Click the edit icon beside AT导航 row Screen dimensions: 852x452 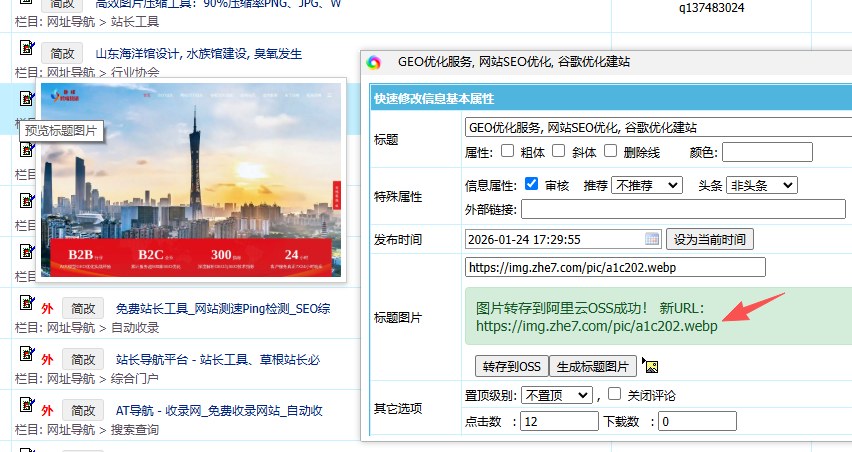[26, 409]
